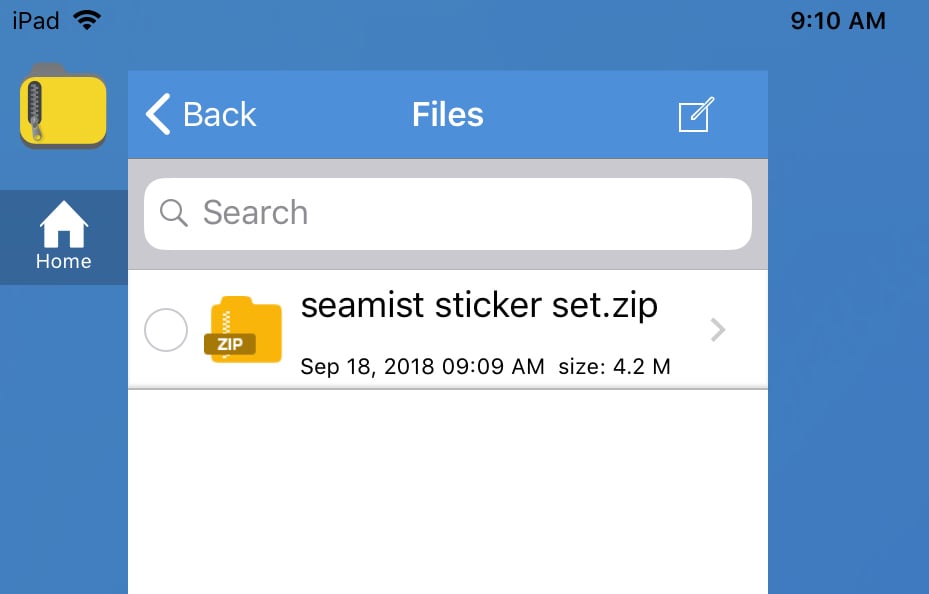Go back using the Back button text
The width and height of the screenshot is (929, 594).
tap(220, 114)
